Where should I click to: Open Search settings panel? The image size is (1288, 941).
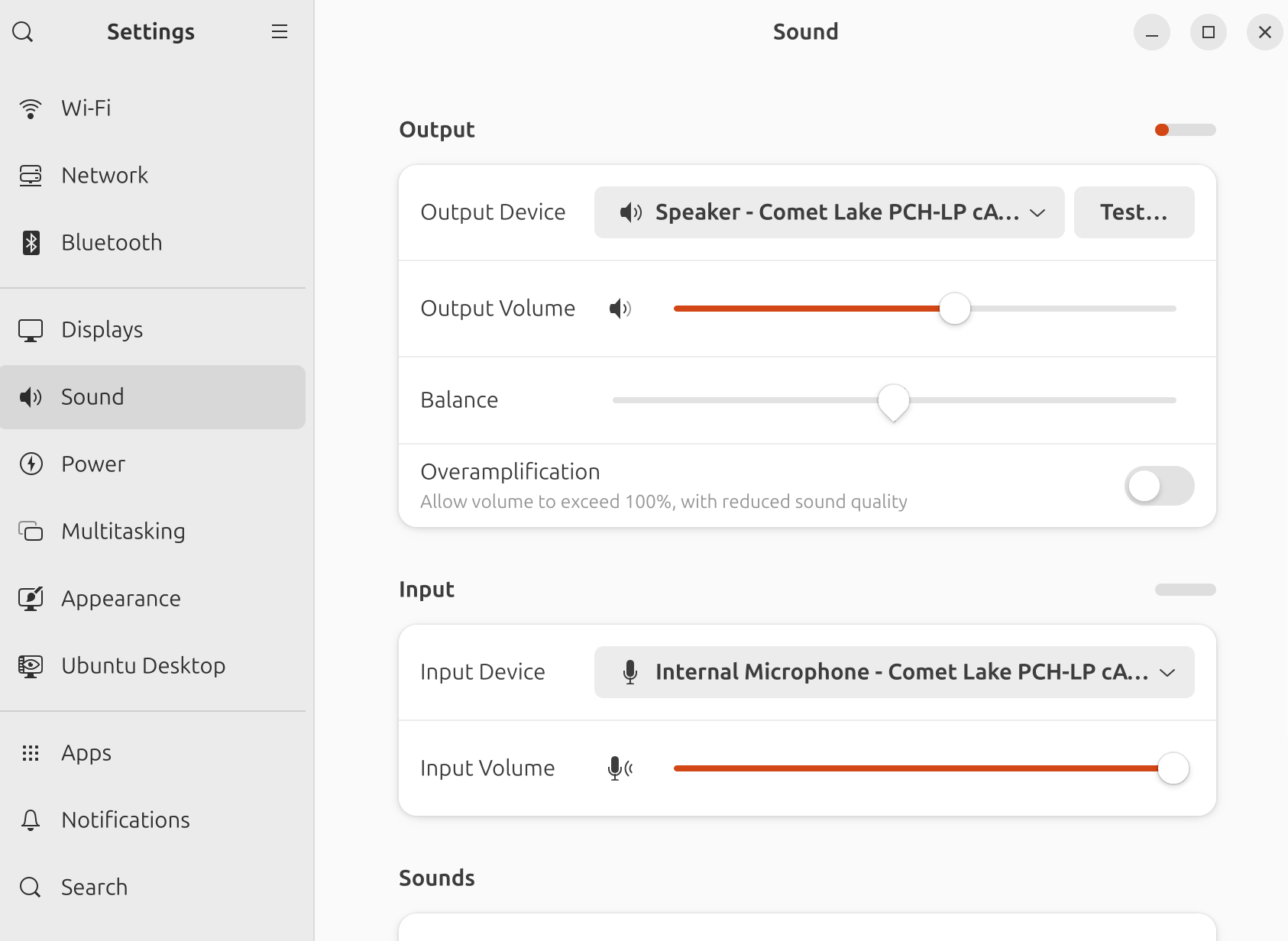tap(153, 888)
